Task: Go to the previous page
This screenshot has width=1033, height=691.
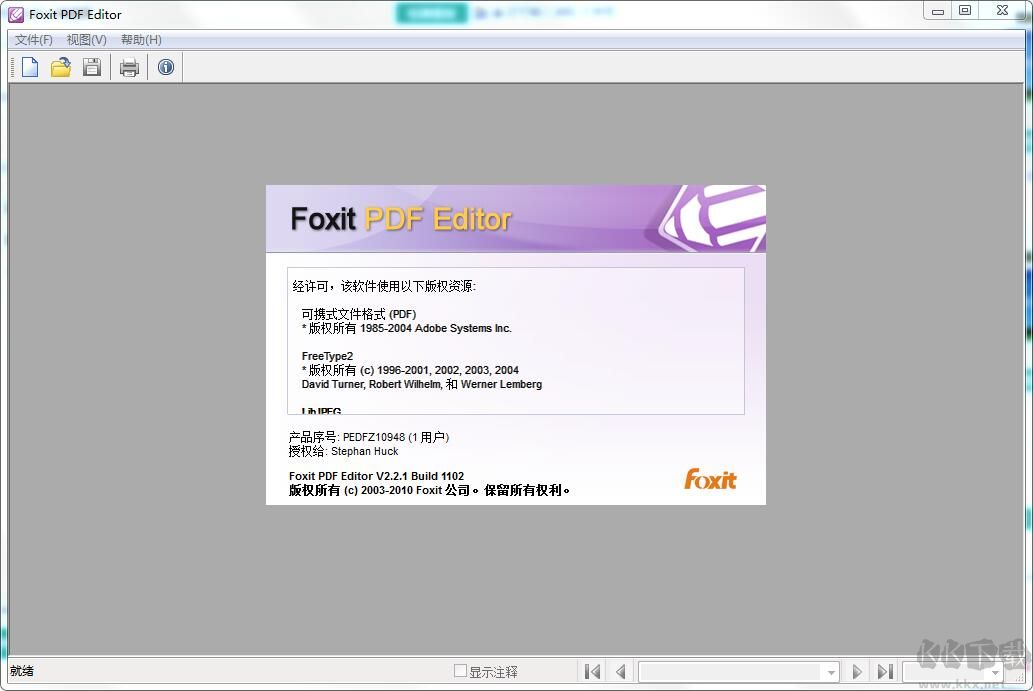Action: pyautogui.click(x=620, y=671)
